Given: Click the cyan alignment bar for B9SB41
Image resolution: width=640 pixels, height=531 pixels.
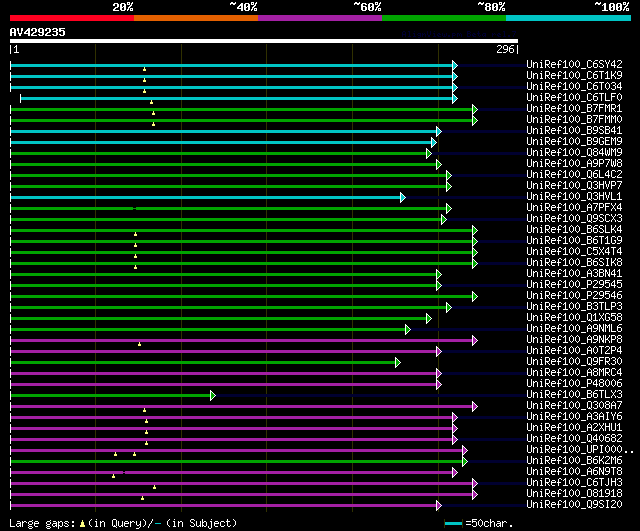Looking at the screenshot, I should pyautogui.click(x=223, y=131).
